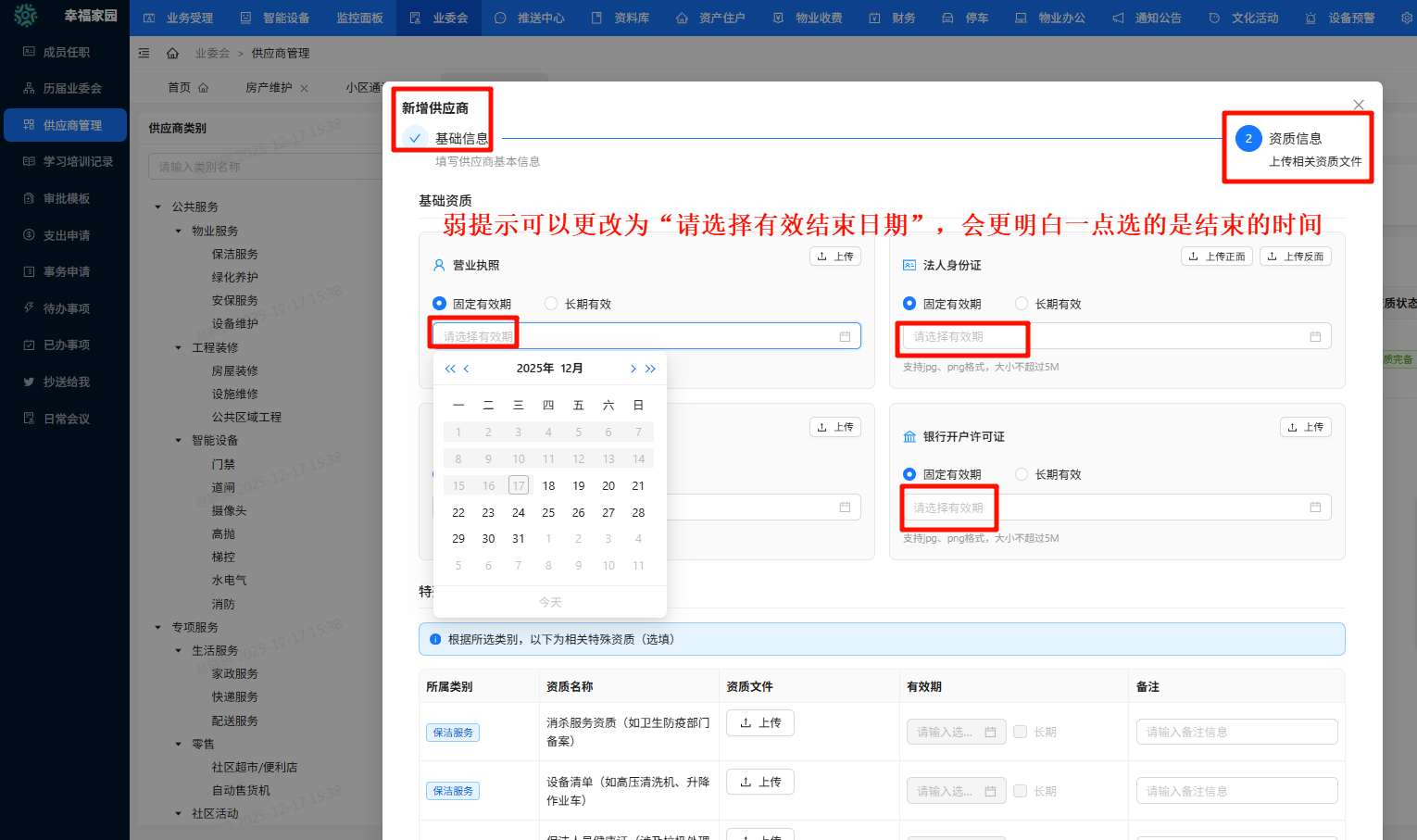Close the 房产维护 tab with its × icon
Viewport: 1417px width, 840px height.
pyautogui.click(x=304, y=88)
